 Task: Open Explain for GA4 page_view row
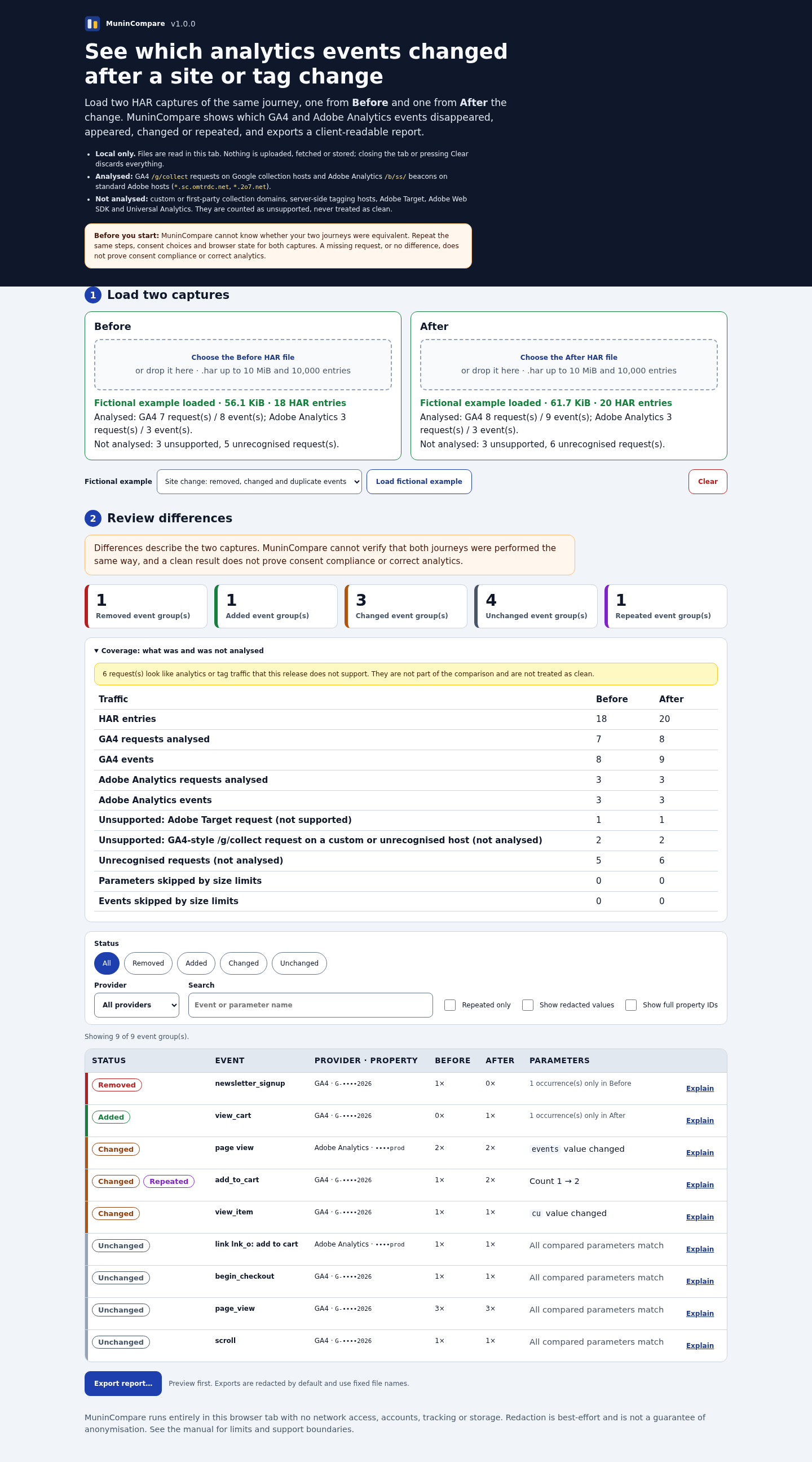(700, 1314)
